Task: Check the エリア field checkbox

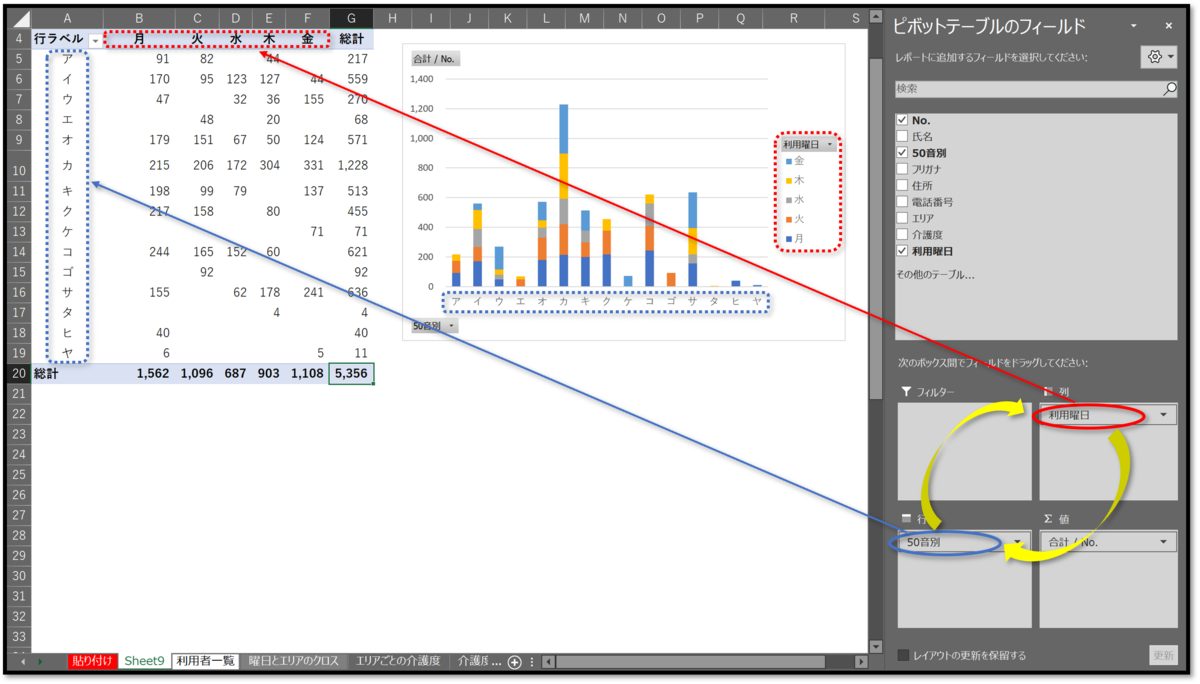Action: pyautogui.click(x=903, y=218)
